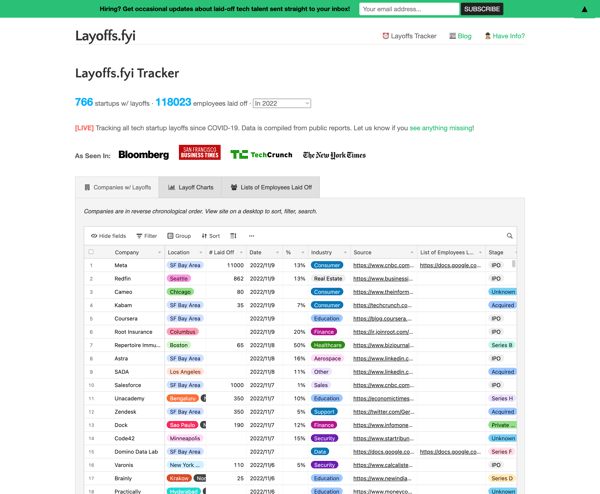
Task: Open Domino Data Lab's employee list link
Action: pyautogui.click(x=450, y=452)
